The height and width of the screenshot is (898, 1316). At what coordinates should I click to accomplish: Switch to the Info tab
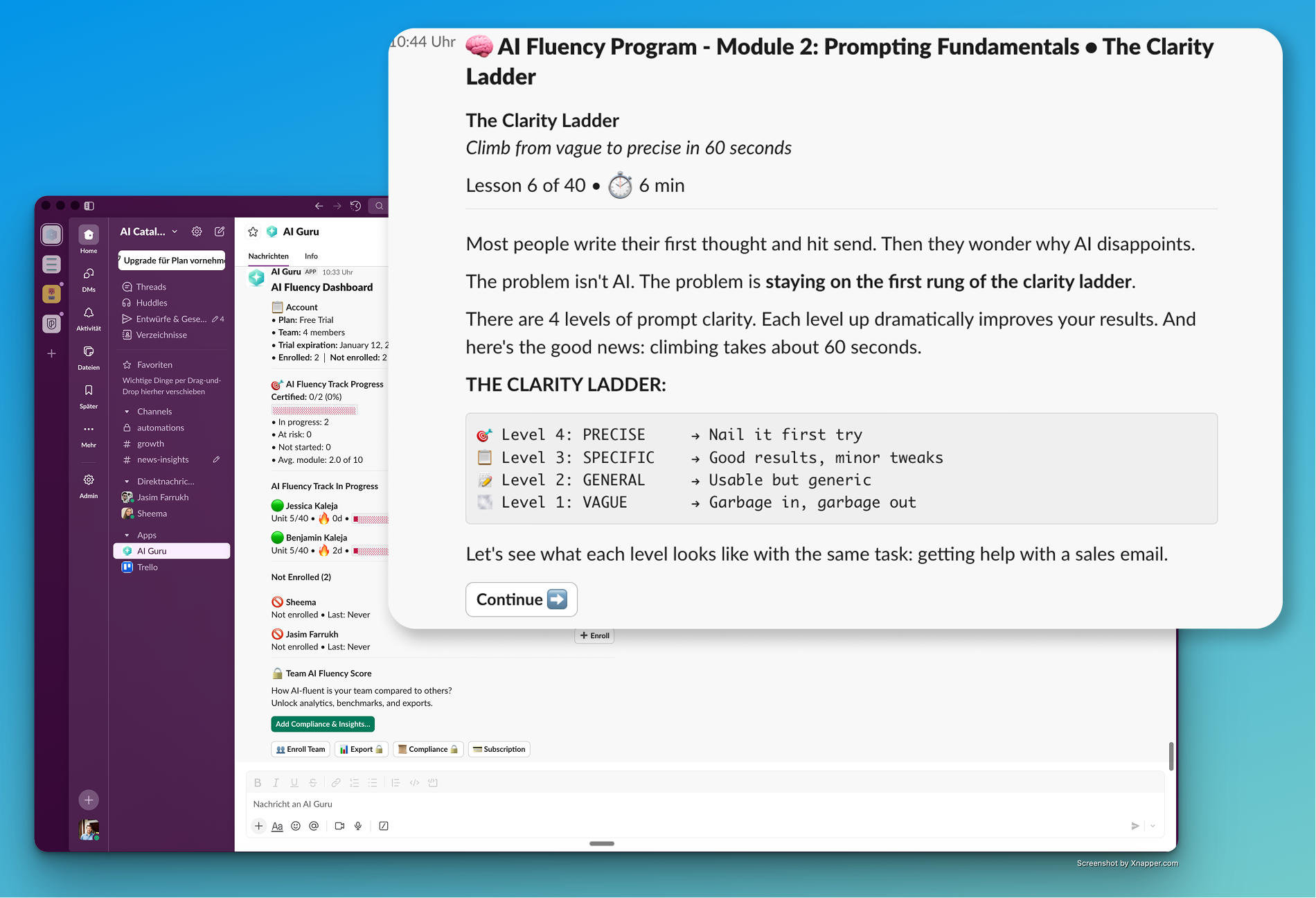point(310,256)
